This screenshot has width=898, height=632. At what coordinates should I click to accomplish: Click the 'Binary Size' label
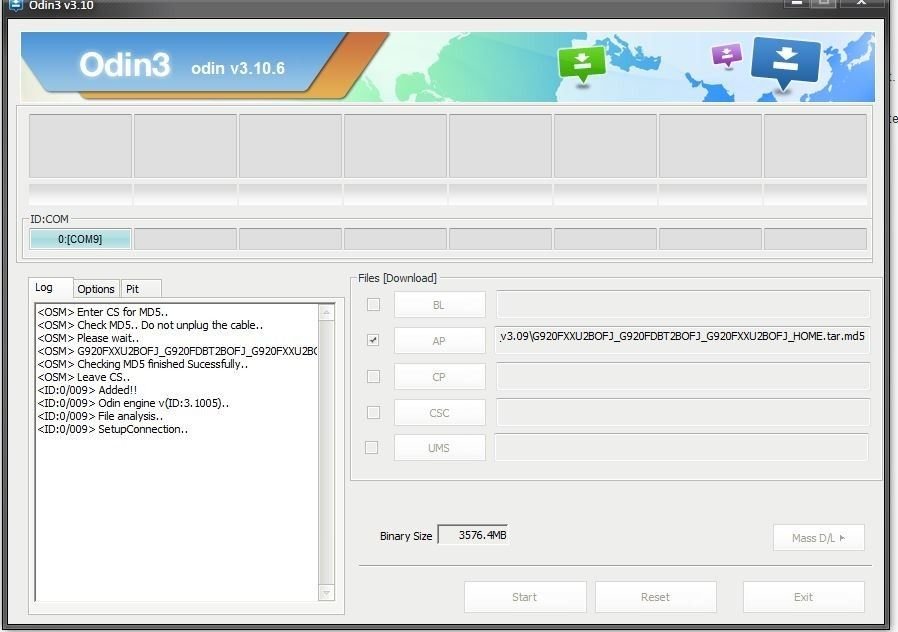pyautogui.click(x=406, y=536)
